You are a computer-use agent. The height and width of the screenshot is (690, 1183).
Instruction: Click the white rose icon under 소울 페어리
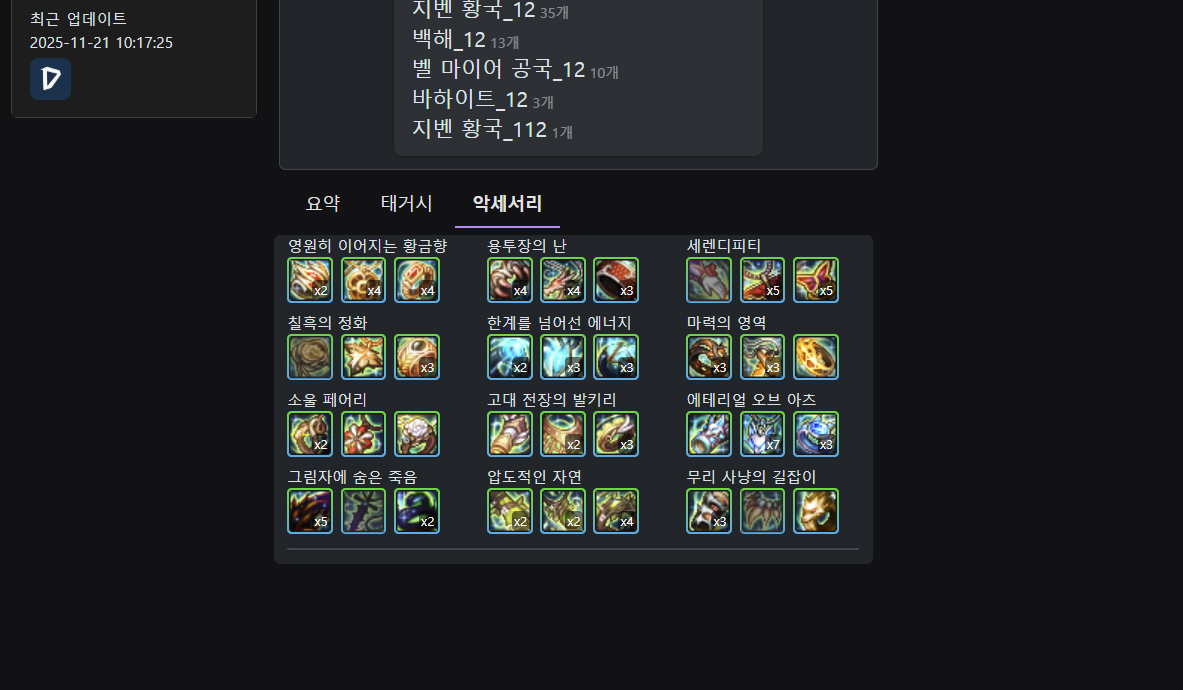pos(416,434)
